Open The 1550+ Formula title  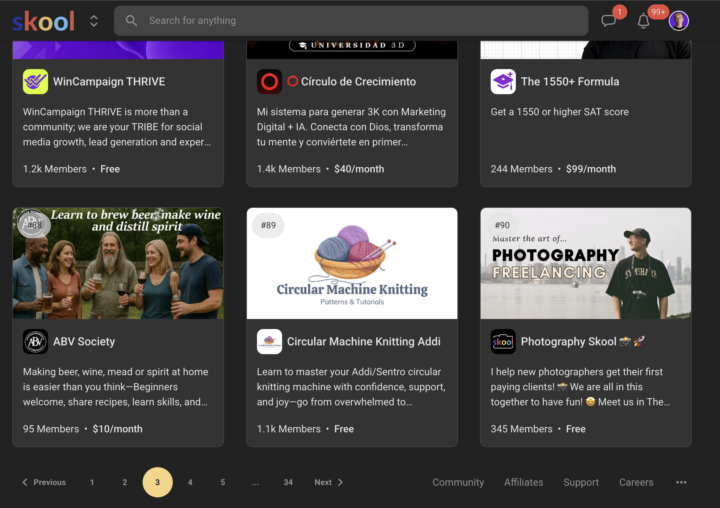tap(570, 82)
